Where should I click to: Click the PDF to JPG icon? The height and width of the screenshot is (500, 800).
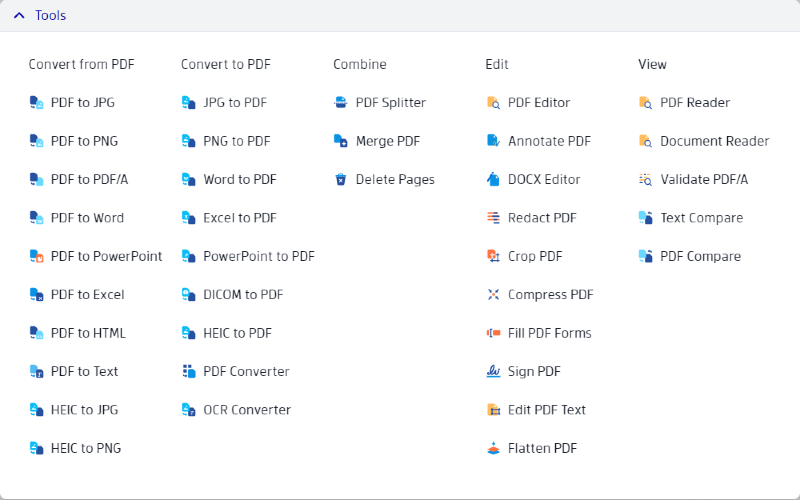coord(36,103)
